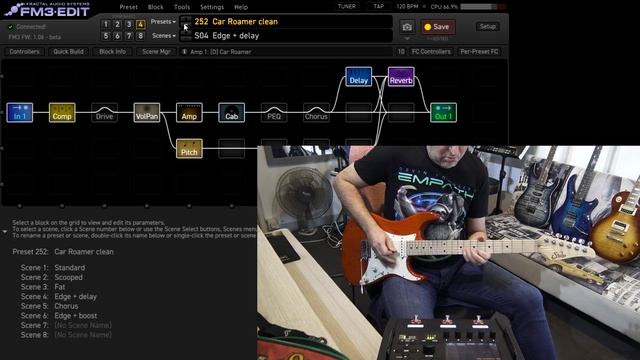The image size is (640, 360).
Task: Switch to scene button 5
Action: click(x=106, y=36)
